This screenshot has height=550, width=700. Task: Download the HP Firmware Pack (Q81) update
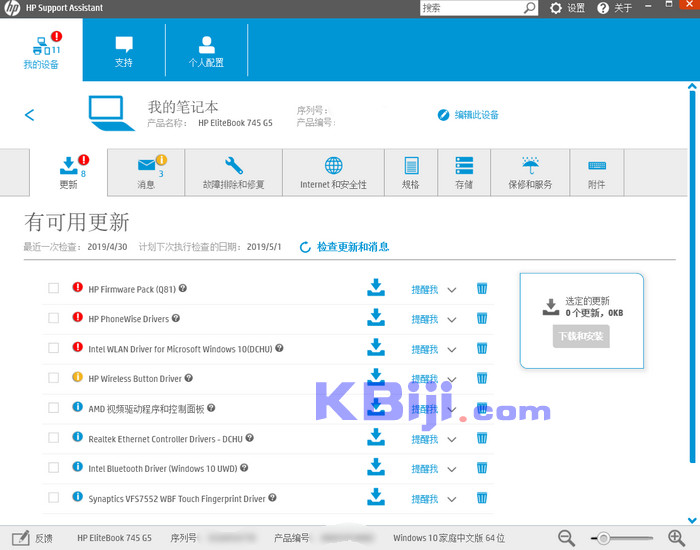[x=376, y=288]
